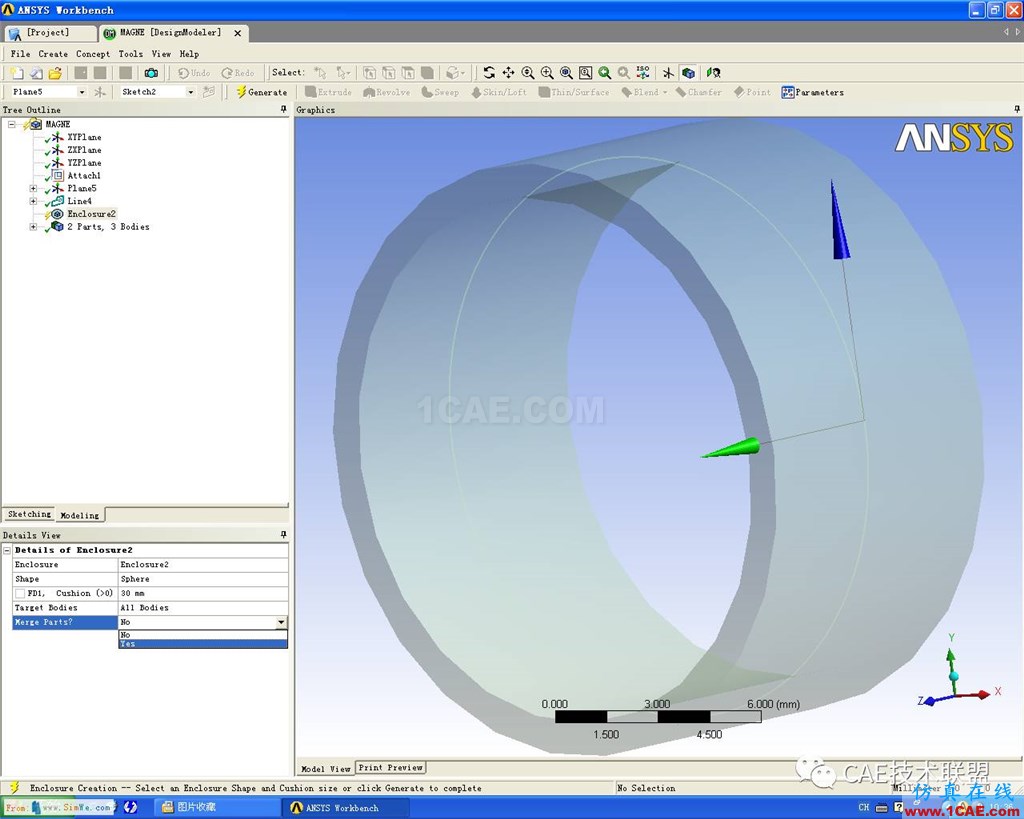This screenshot has width=1024, height=819.
Task: Select the Box Zoom tool
Action: 547,73
